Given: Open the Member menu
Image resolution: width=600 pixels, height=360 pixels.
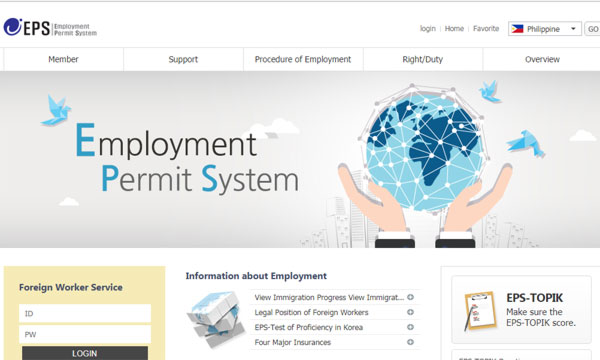Looking at the screenshot, I should pyautogui.click(x=64, y=59).
